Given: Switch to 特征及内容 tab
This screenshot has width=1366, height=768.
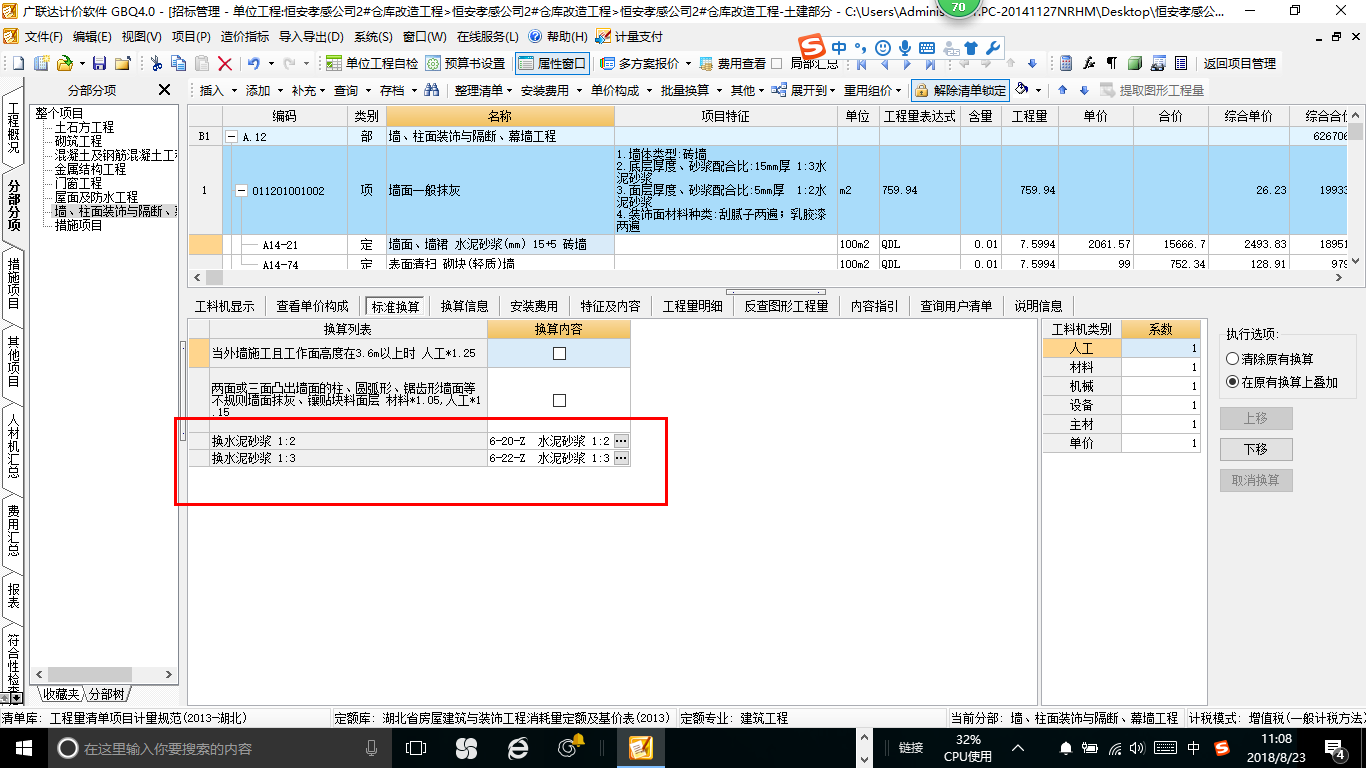Looking at the screenshot, I should tap(610, 306).
